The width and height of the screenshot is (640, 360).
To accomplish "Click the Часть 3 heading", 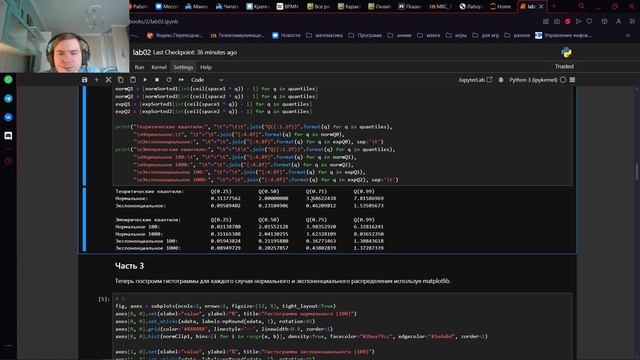I will click(x=129, y=266).
